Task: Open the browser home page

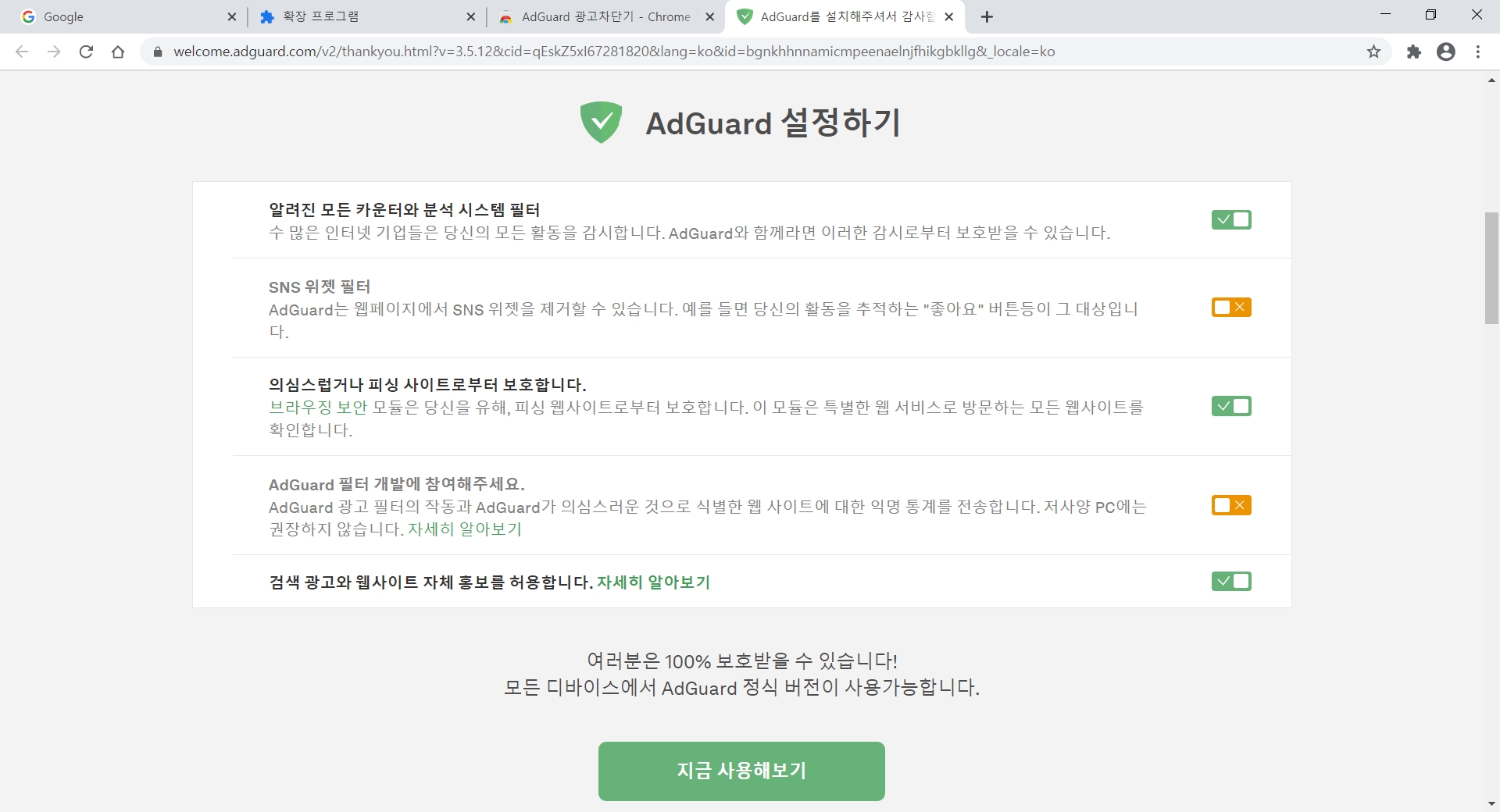Action: tap(118, 52)
